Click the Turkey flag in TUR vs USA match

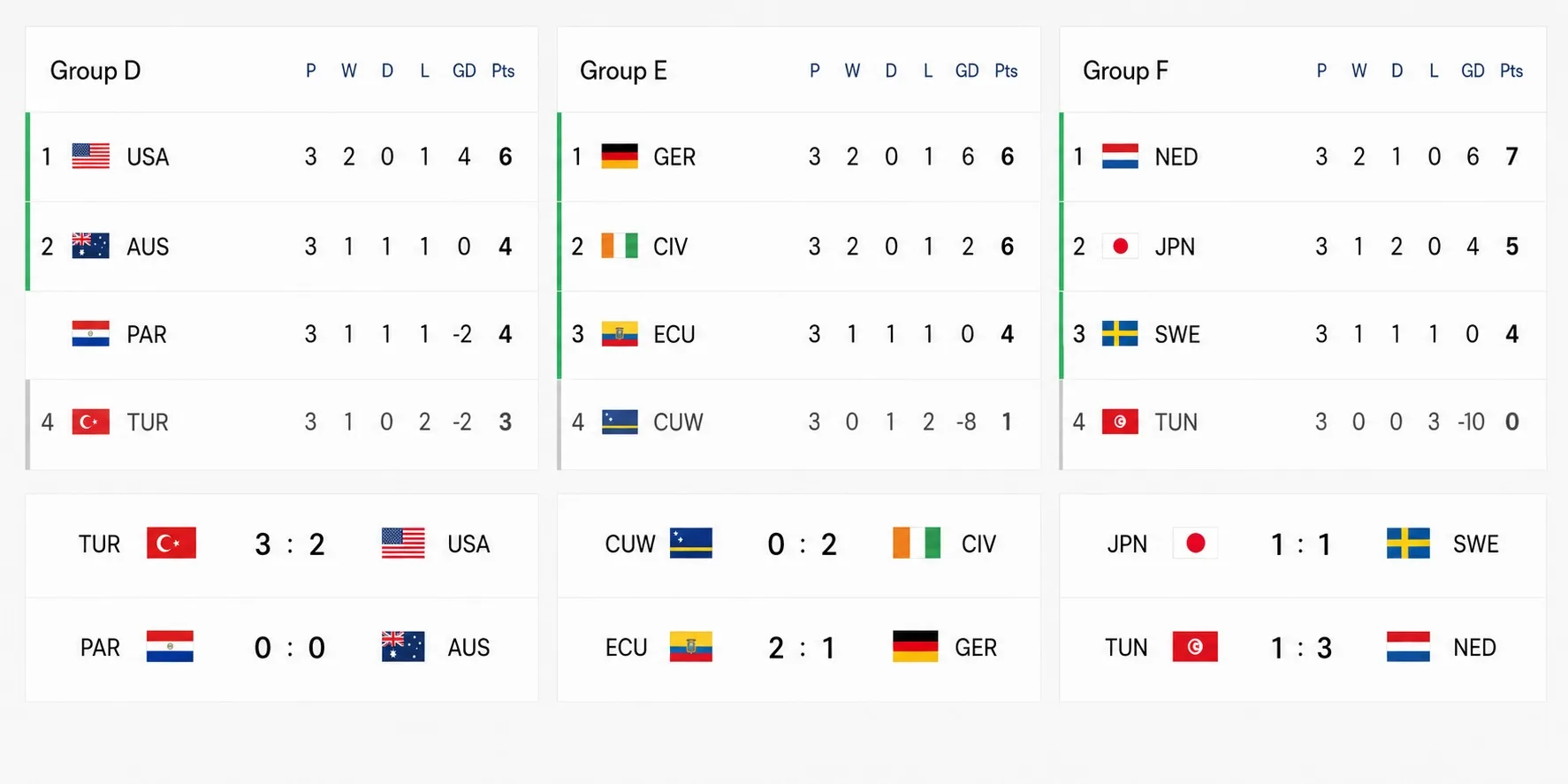click(x=171, y=543)
